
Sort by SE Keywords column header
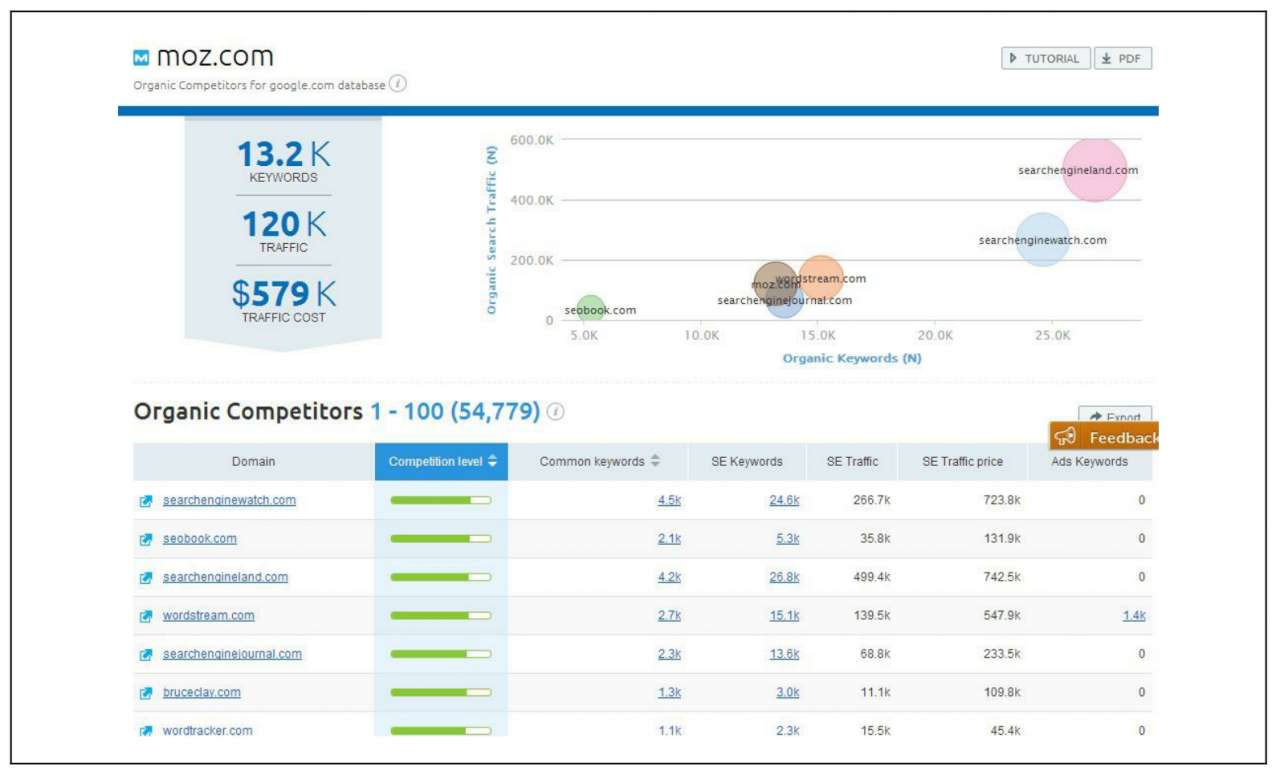[747, 462]
